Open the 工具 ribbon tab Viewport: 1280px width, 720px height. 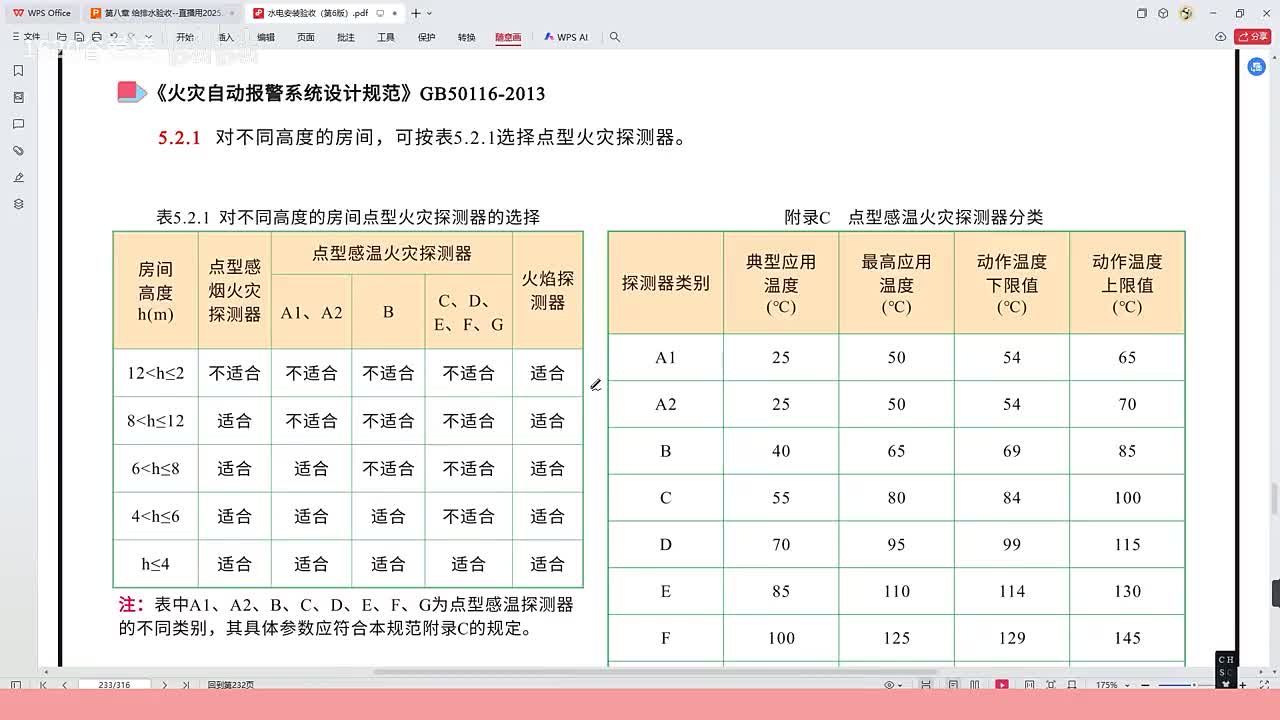386,37
